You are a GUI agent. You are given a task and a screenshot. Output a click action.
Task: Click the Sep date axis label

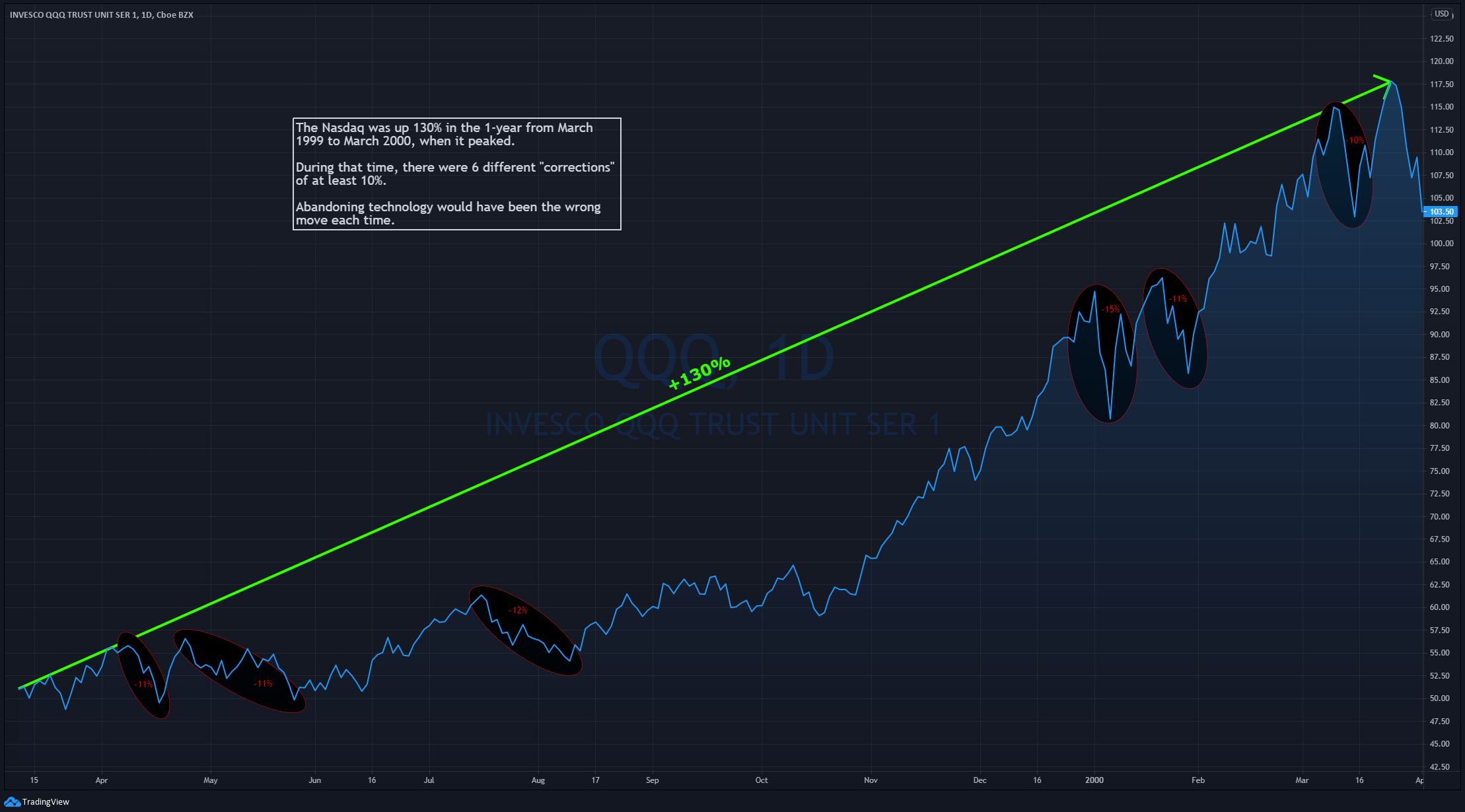point(653,780)
